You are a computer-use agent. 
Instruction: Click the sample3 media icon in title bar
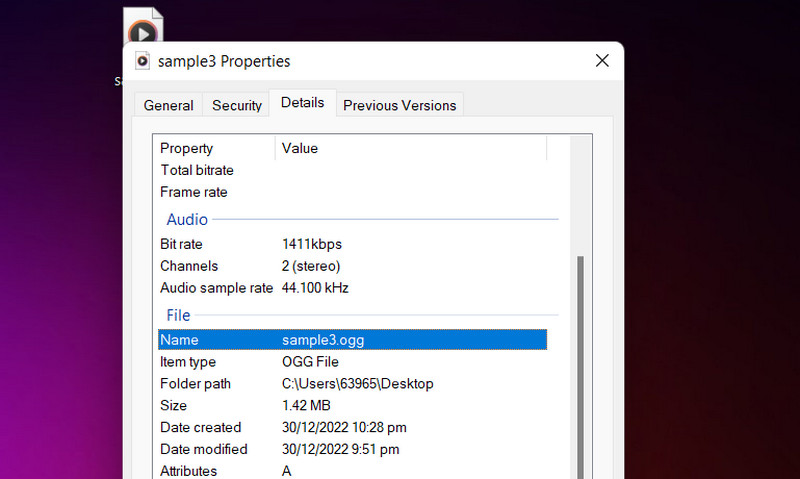pyautogui.click(x=142, y=61)
